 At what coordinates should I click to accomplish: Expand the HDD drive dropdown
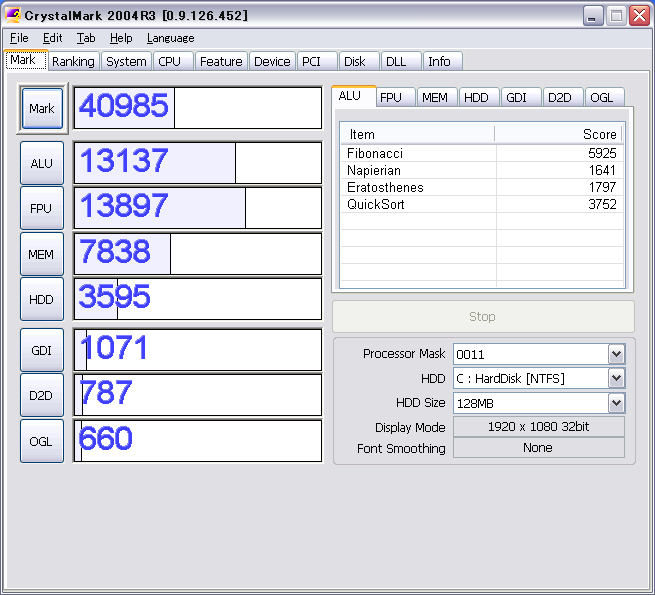tap(617, 379)
